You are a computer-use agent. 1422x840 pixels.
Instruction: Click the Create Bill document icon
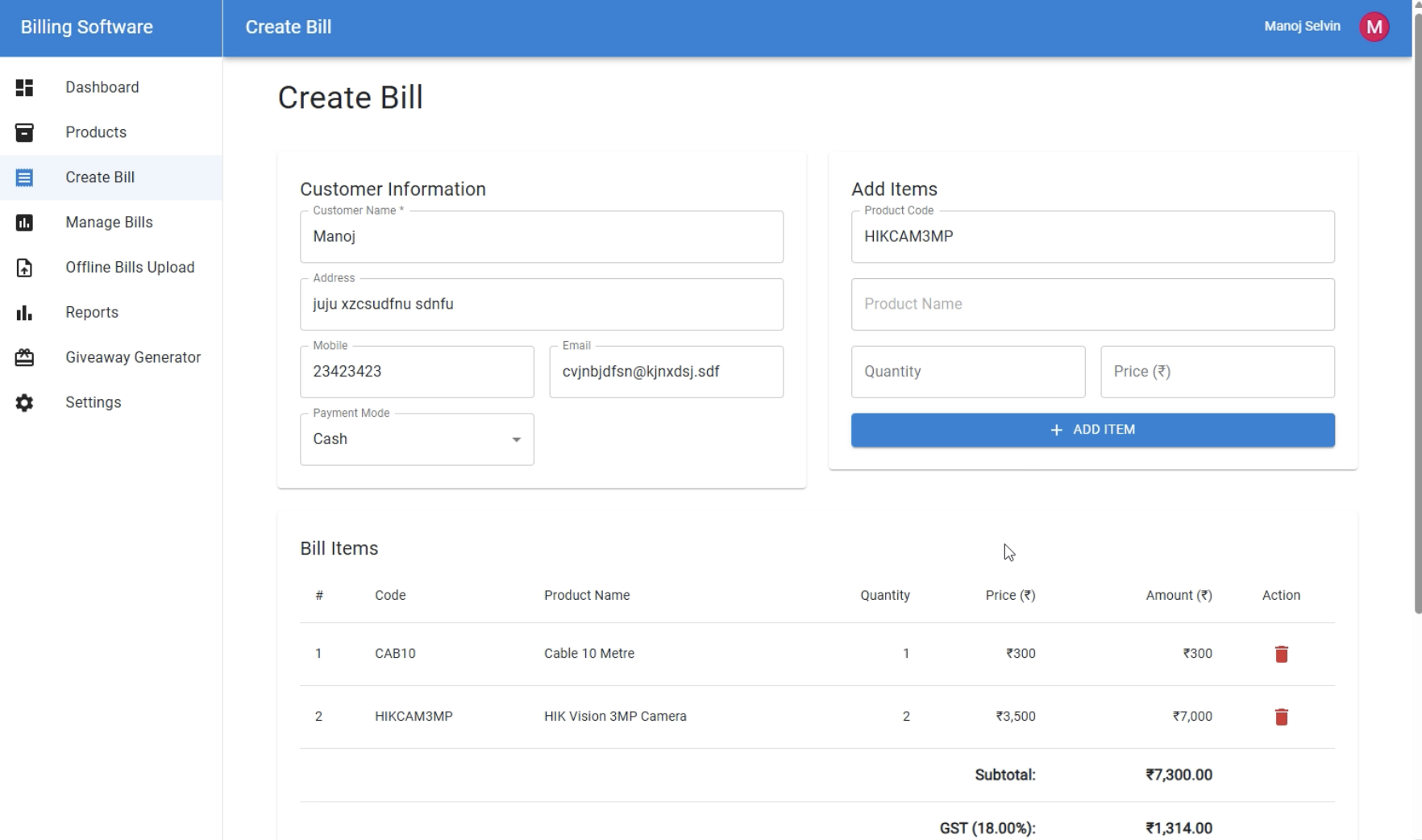point(25,177)
